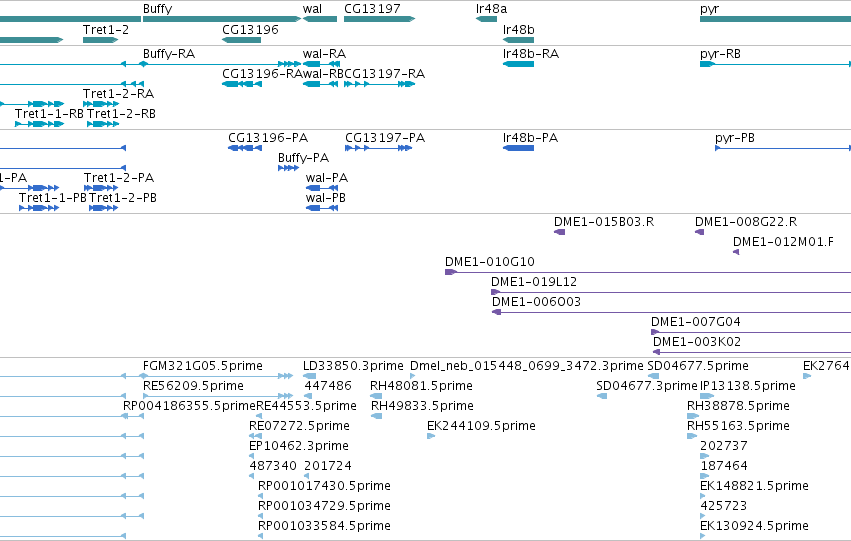
Task: Click the Dmel_neb_015448_0699_3472.3prime label
Action: point(526,366)
